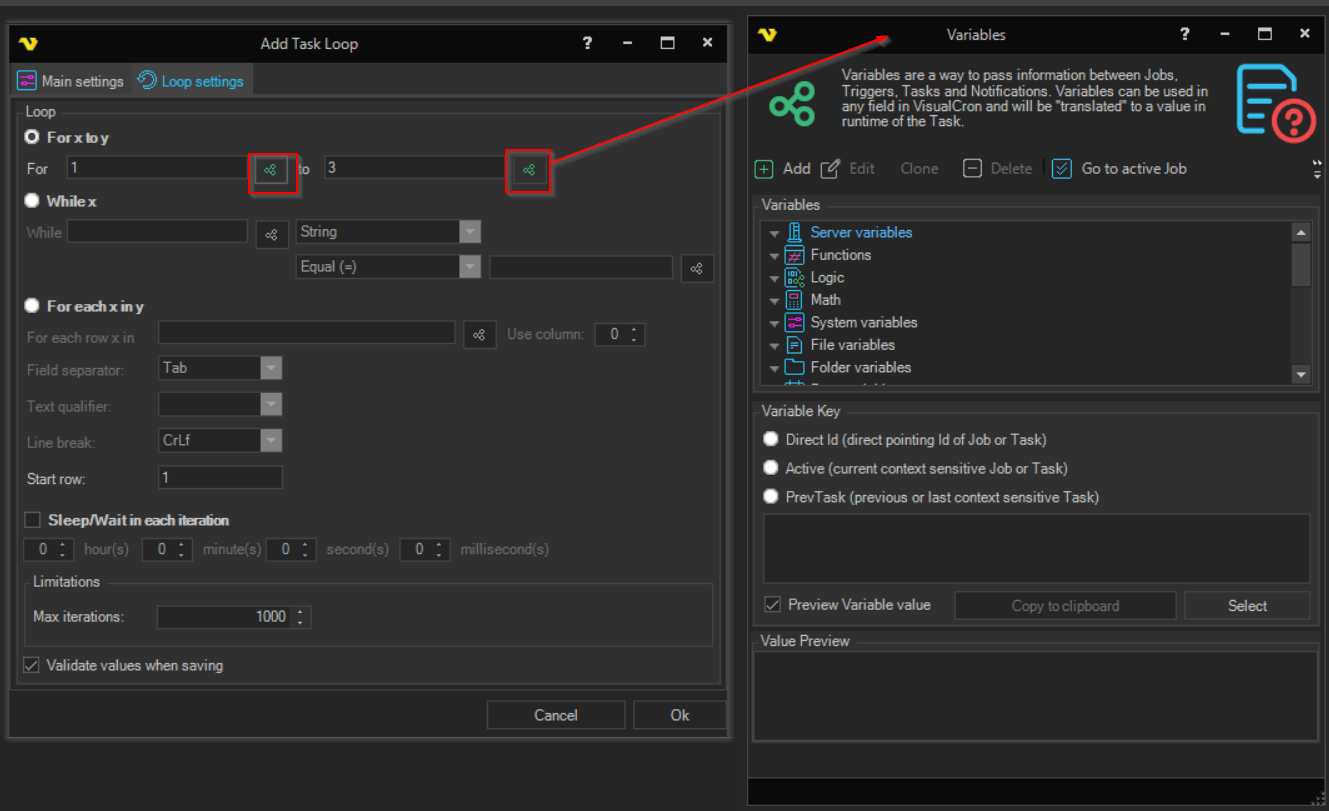
Task: Uncheck Validate values when saving
Action: point(32,665)
